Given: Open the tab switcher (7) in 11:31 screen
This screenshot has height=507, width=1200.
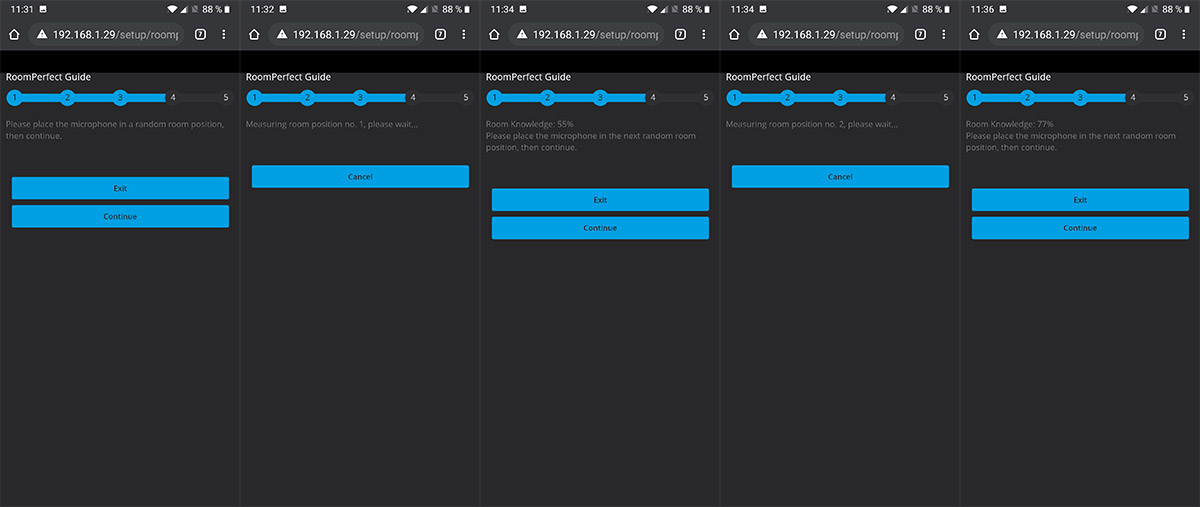Looking at the screenshot, I should tap(200, 34).
